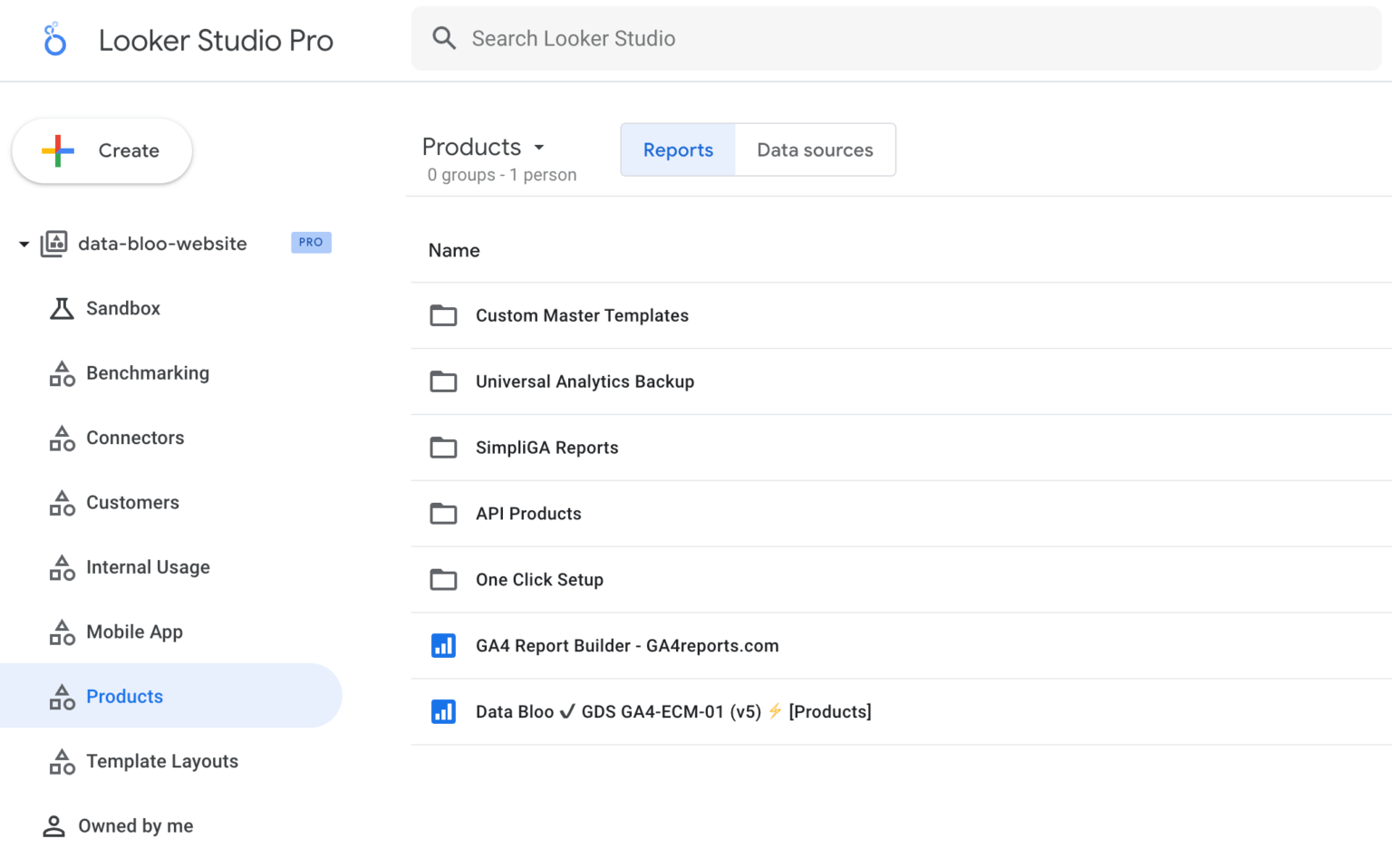Select the Sandbox workspace icon
The width and height of the screenshot is (1392, 868).
click(61, 308)
